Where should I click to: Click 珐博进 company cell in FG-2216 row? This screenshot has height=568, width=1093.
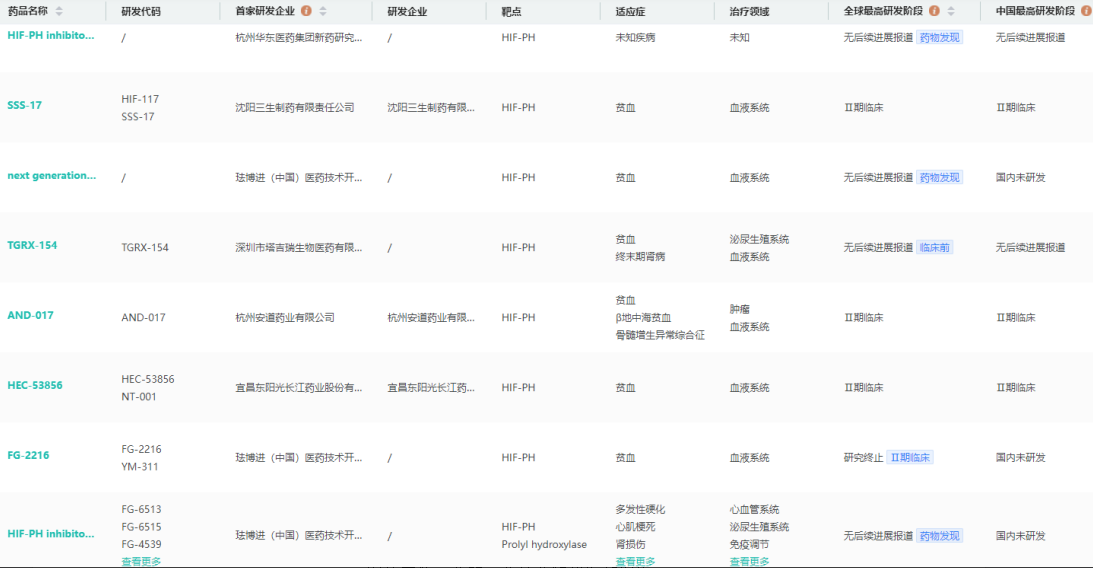[298, 458]
